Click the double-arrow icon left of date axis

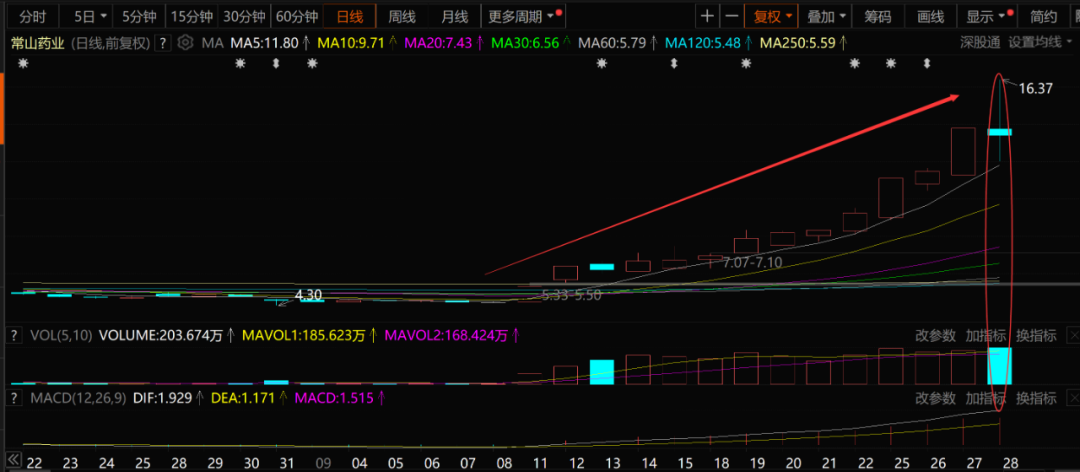tap(12, 460)
